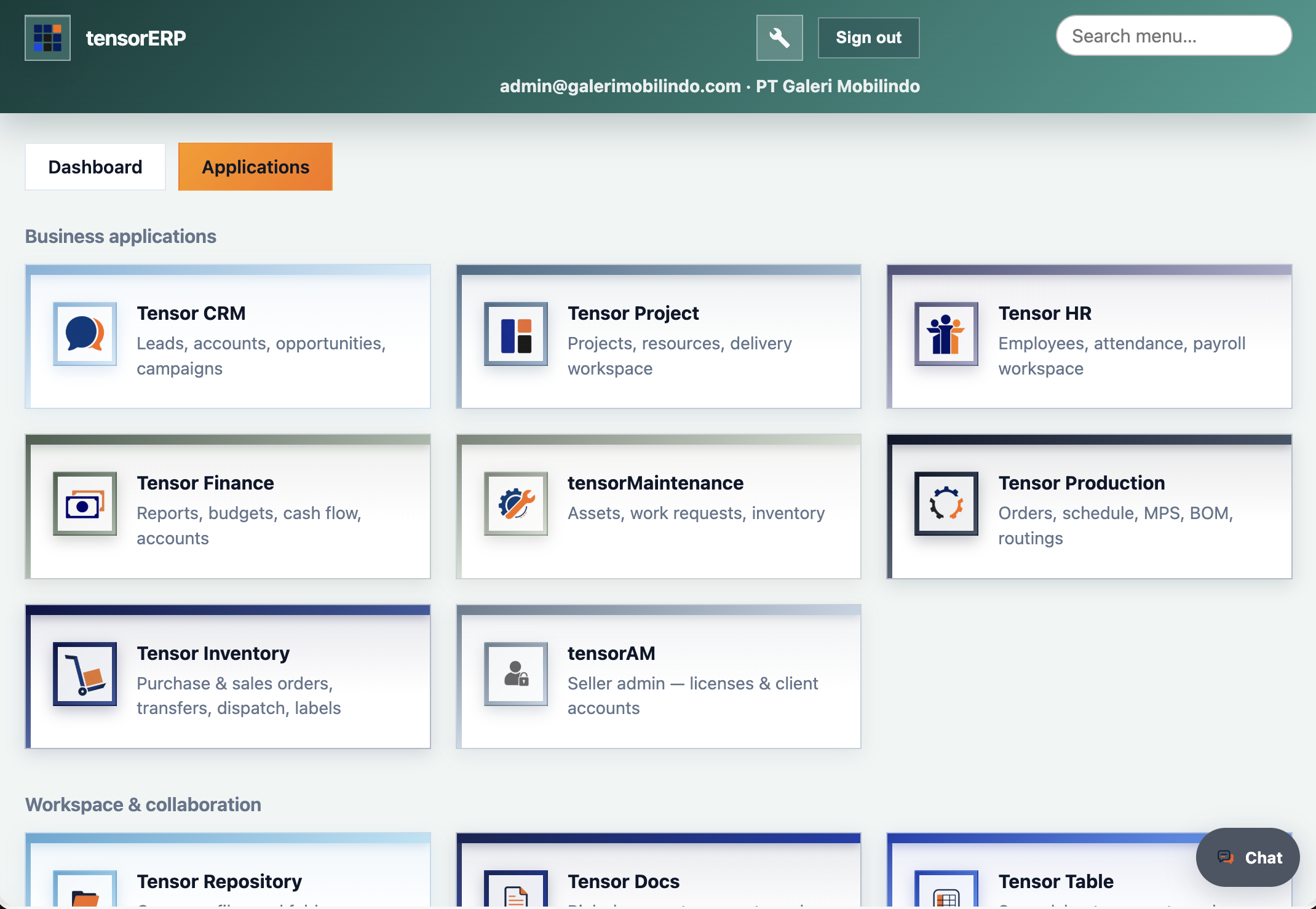Viewport: 1316px width, 909px height.
Task: Click the 'Workspace & collaboration' section heading
Action: click(143, 804)
